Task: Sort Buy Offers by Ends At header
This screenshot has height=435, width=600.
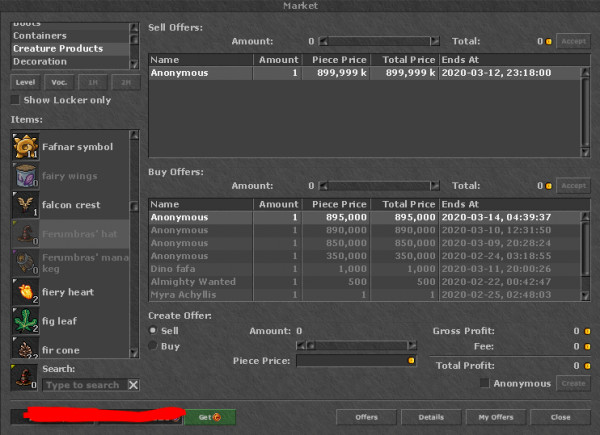Action: point(514,204)
